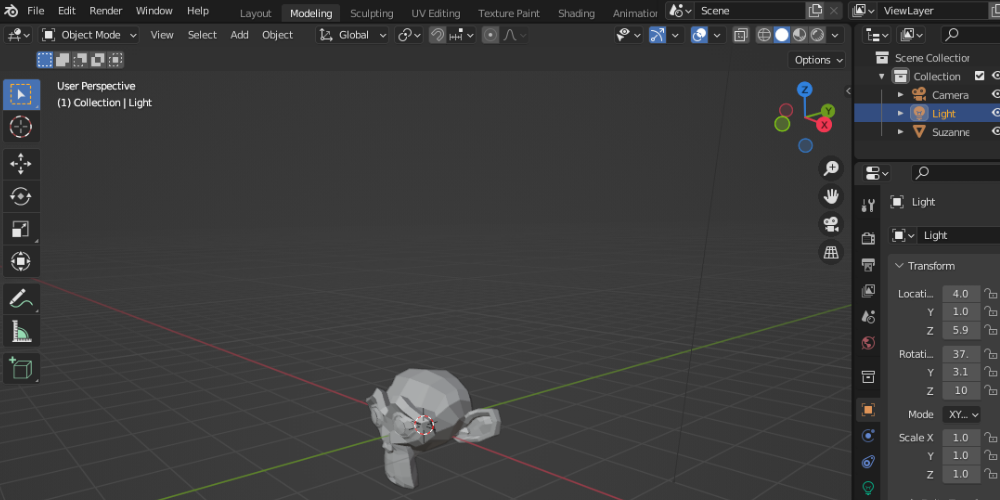1000x500 pixels.
Task: Activate the Add Cube tool
Action: pyautogui.click(x=21, y=369)
